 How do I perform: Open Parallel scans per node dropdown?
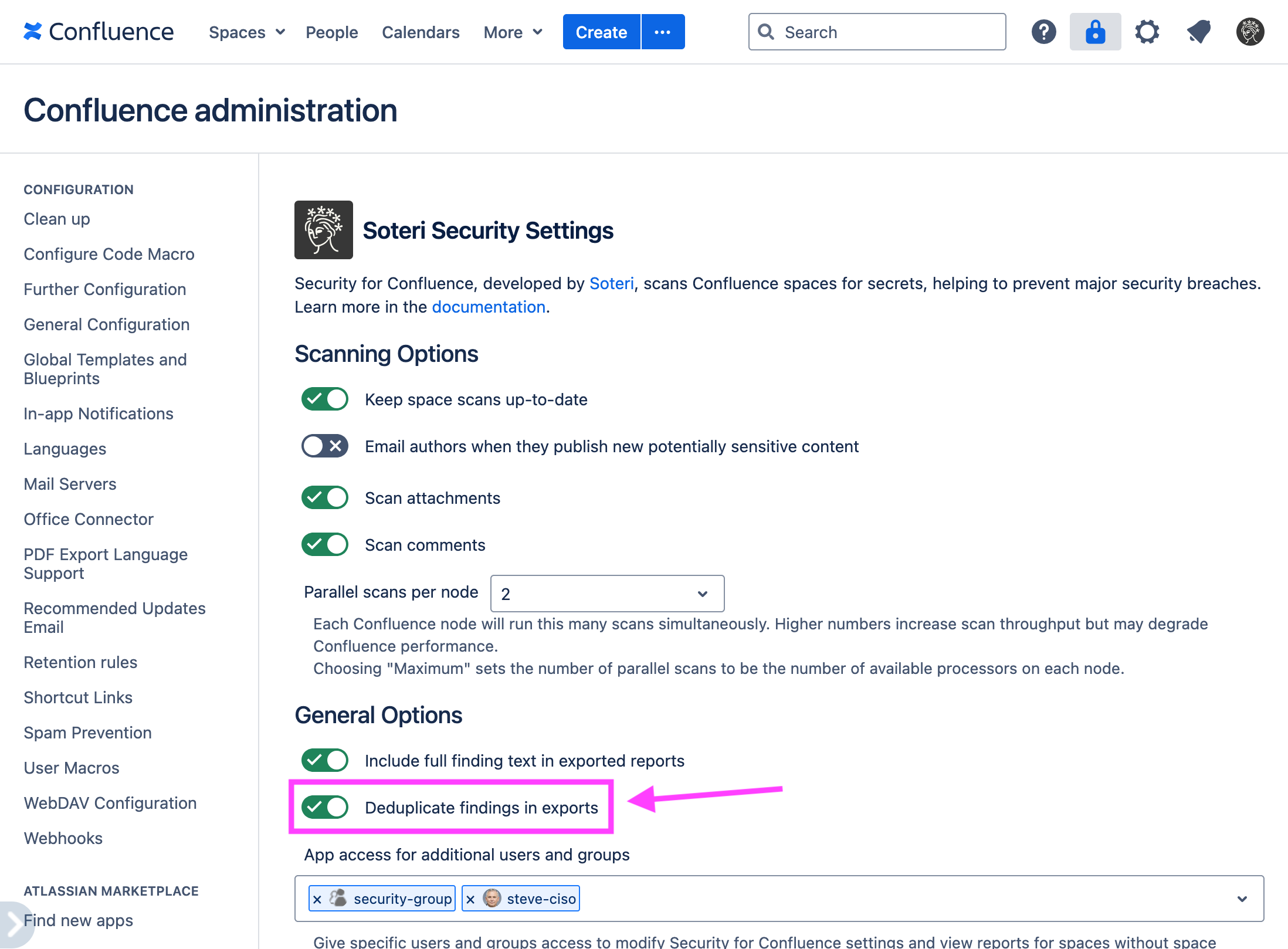(606, 594)
